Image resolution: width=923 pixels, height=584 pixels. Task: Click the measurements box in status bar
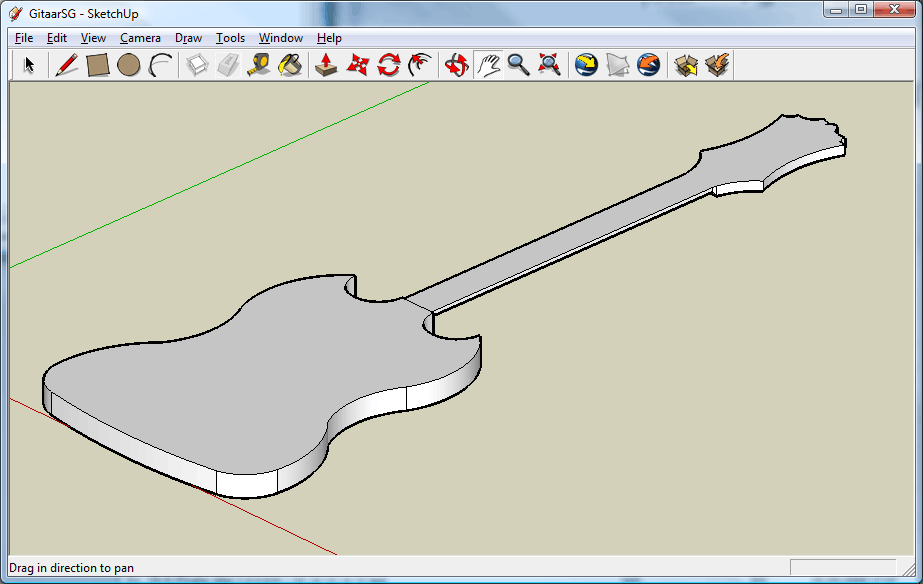pyautogui.click(x=842, y=568)
